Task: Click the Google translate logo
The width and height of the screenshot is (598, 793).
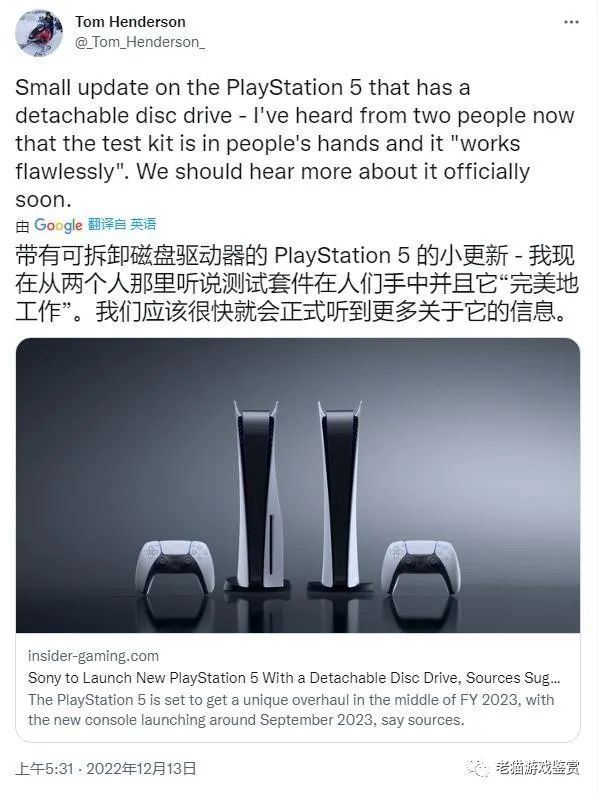Action: [58, 225]
